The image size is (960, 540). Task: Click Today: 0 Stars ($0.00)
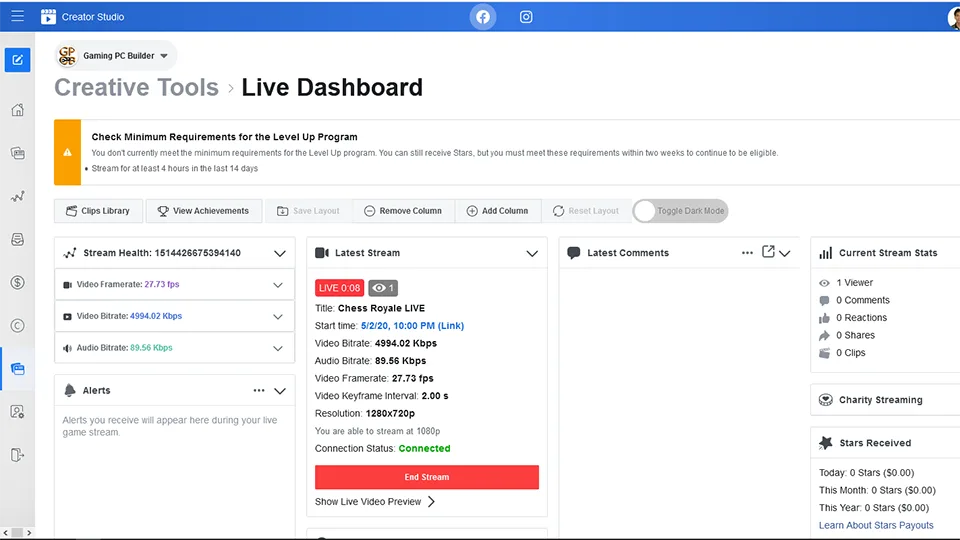coord(866,473)
